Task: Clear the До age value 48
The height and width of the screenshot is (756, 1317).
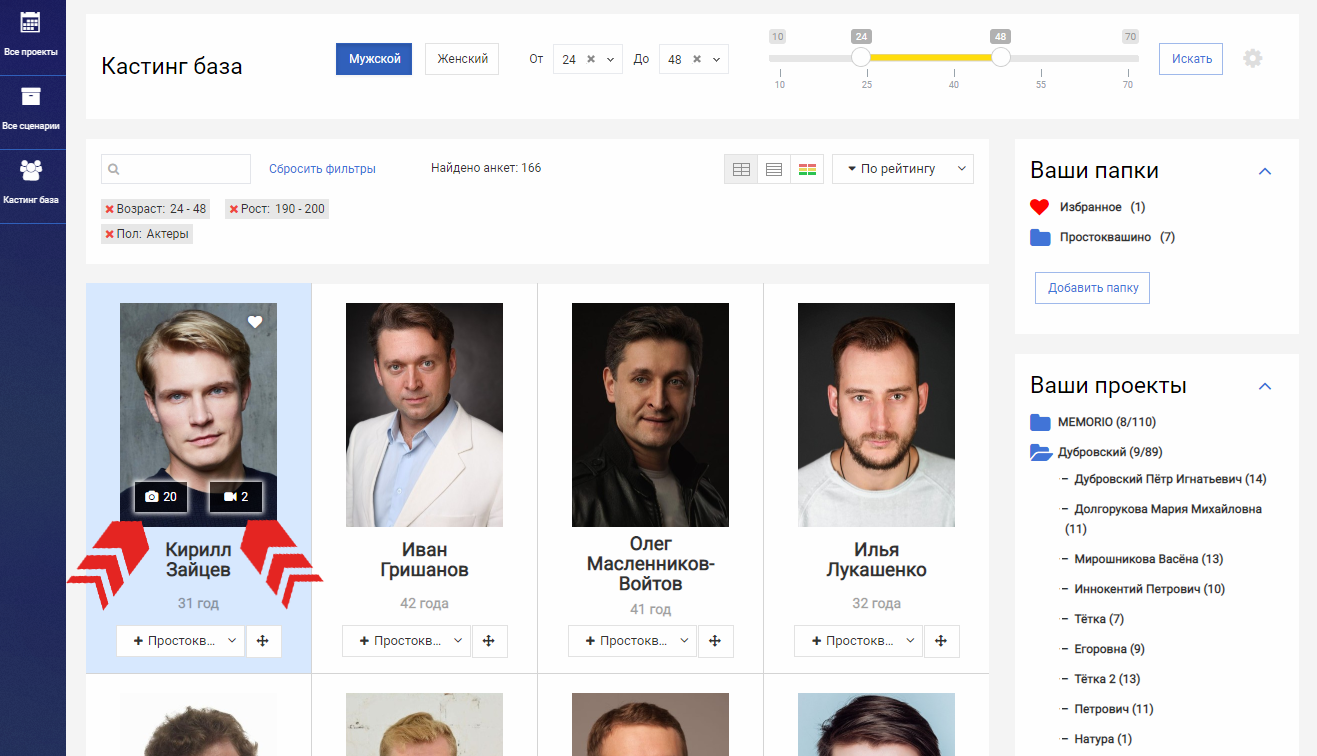Action: coord(696,59)
